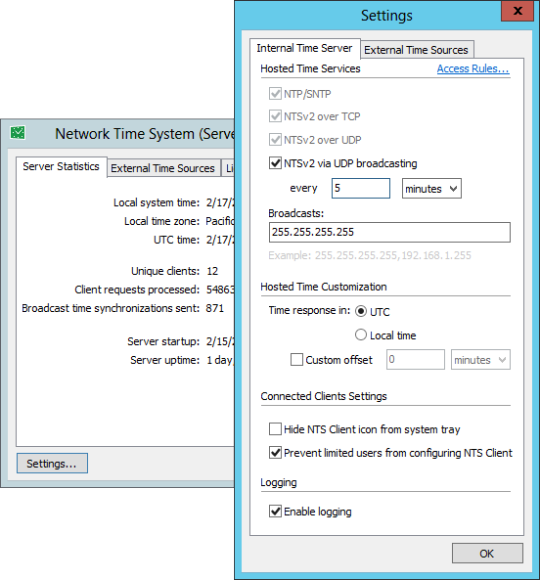540x580 pixels.
Task: Open the custom offset minutes dropdown
Action: click(480, 360)
